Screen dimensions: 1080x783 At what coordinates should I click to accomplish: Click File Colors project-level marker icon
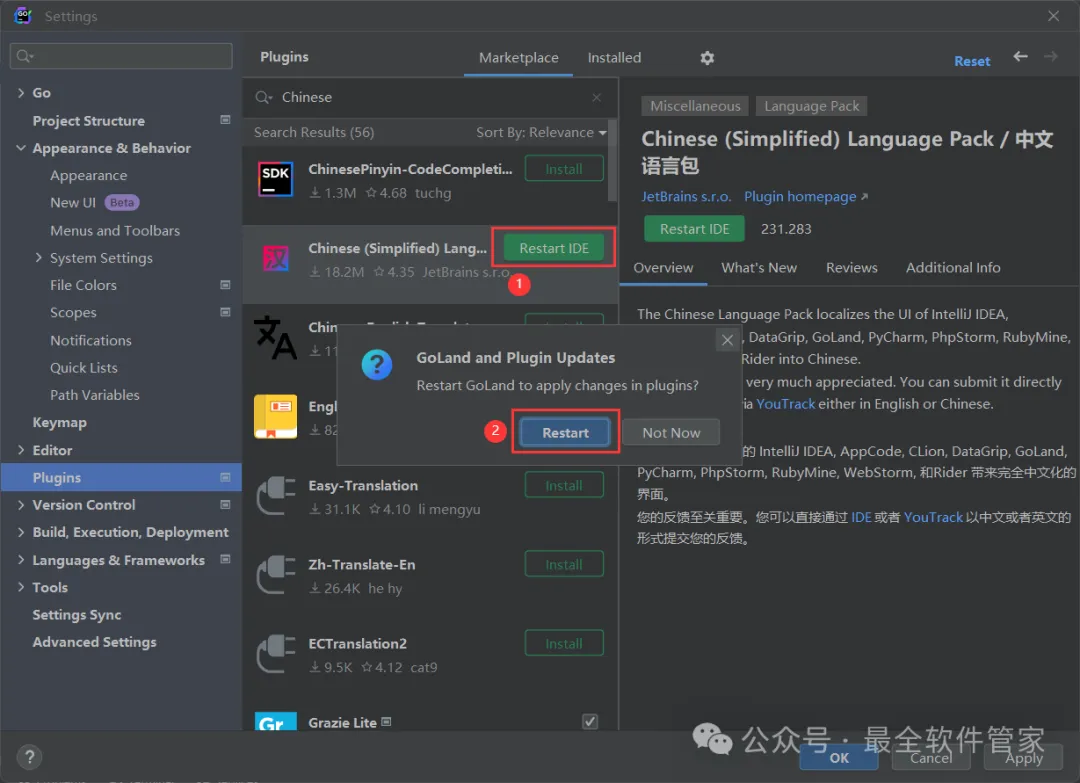pos(225,284)
